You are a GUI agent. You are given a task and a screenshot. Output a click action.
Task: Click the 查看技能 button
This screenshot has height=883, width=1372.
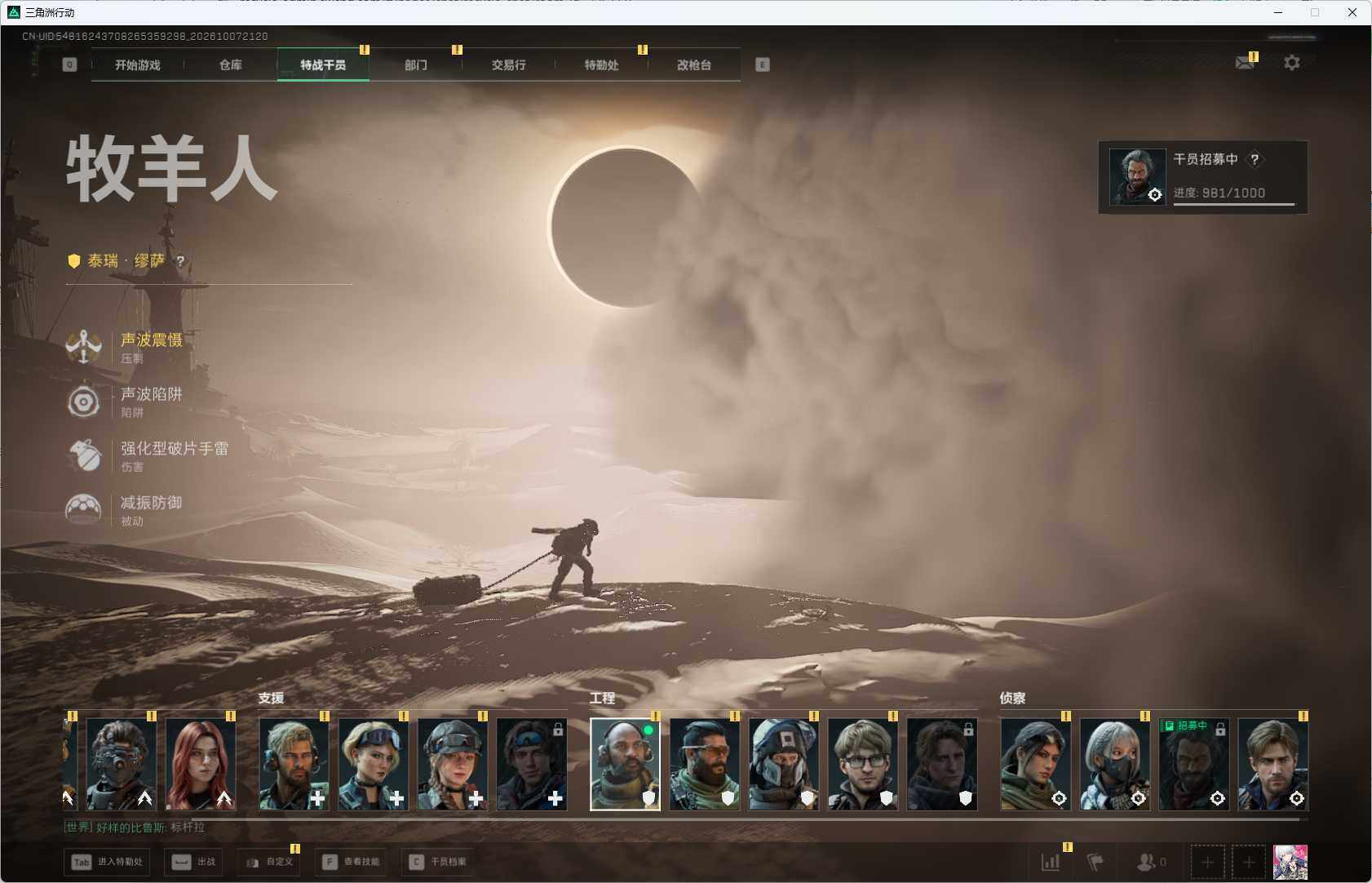click(x=352, y=862)
